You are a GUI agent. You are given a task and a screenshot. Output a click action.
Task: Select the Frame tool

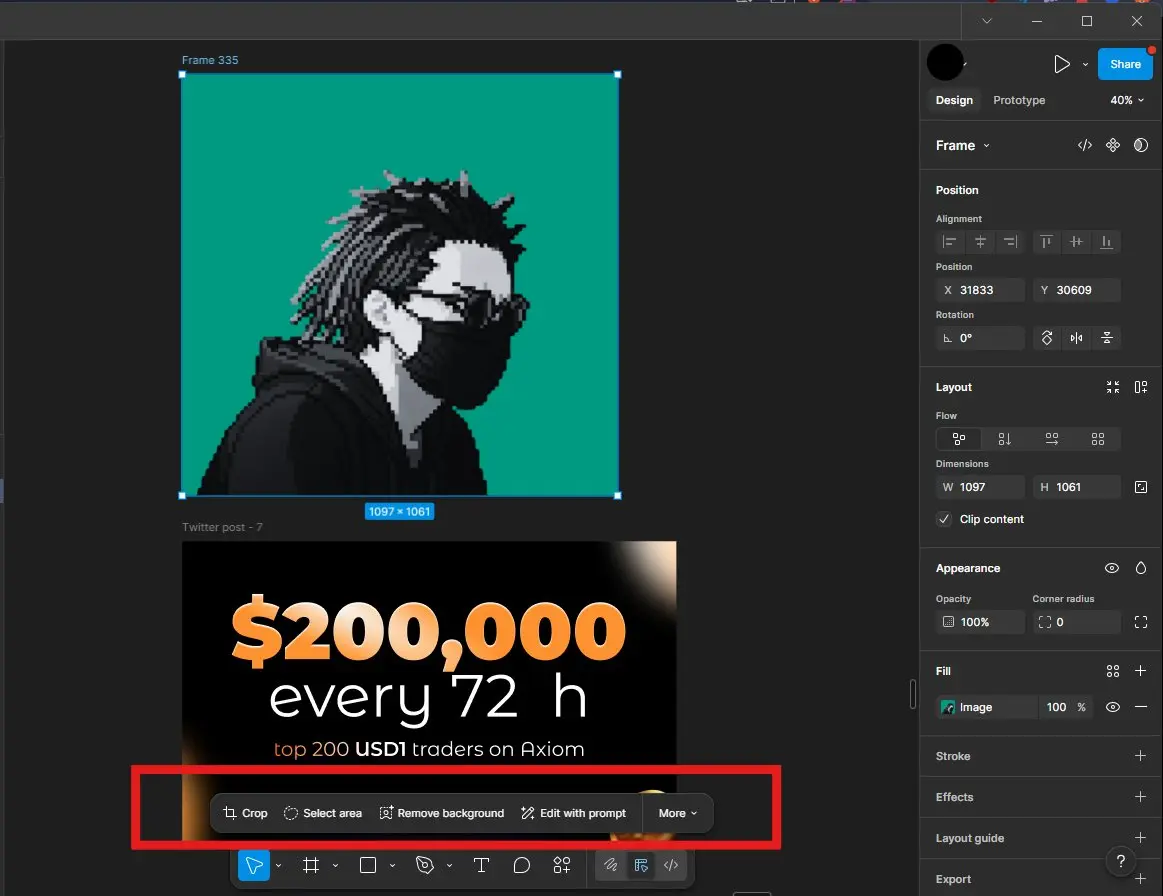point(311,866)
